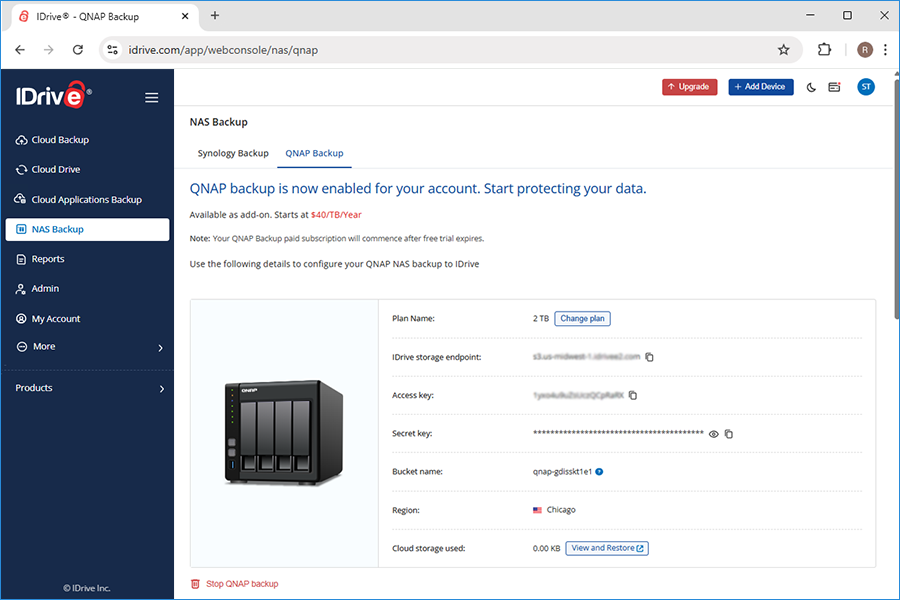Image resolution: width=900 pixels, height=600 pixels.
Task: Switch to the Synology Backup tab
Action: pos(233,153)
